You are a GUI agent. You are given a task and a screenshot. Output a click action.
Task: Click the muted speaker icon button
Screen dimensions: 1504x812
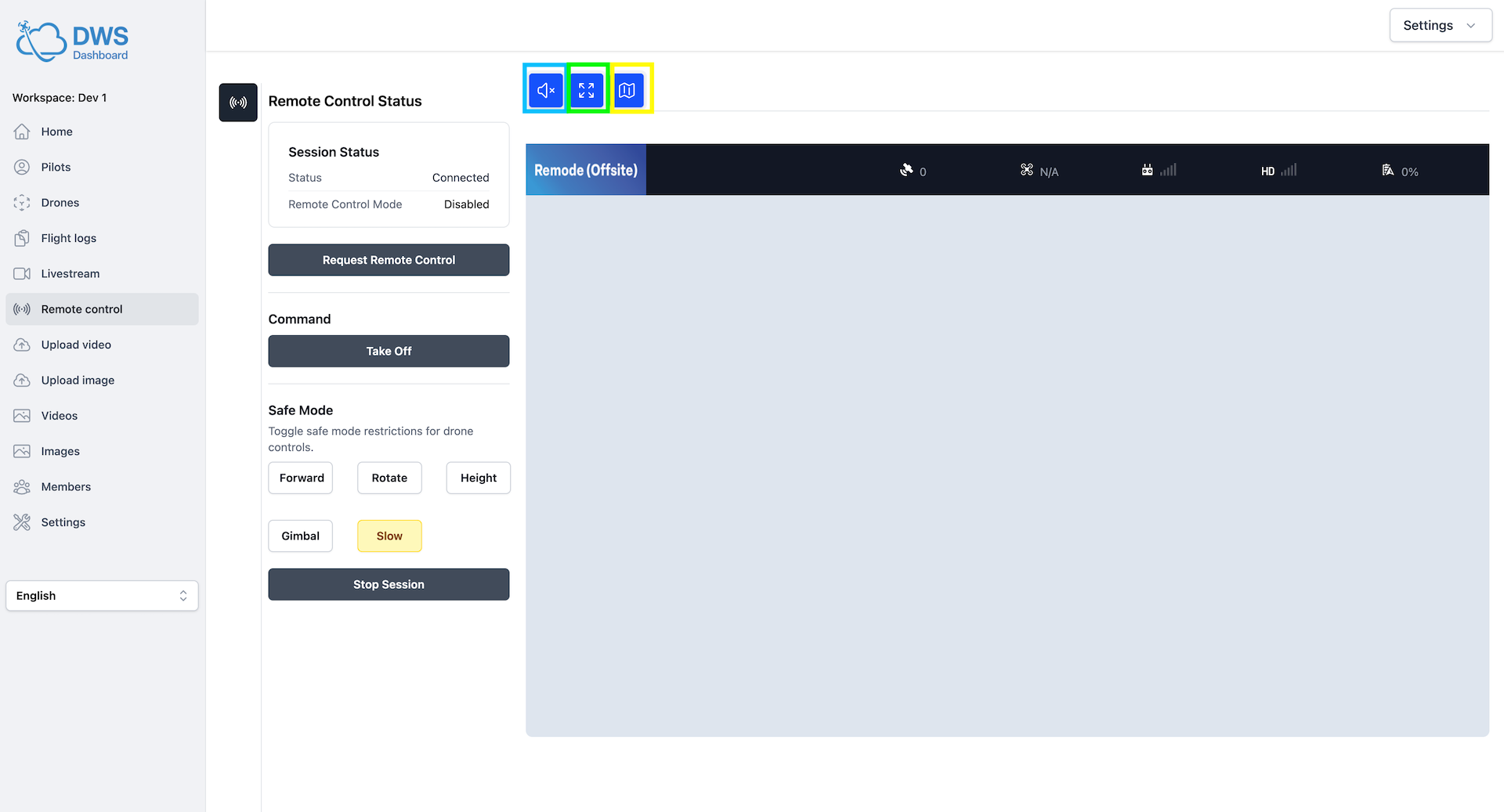coord(545,90)
